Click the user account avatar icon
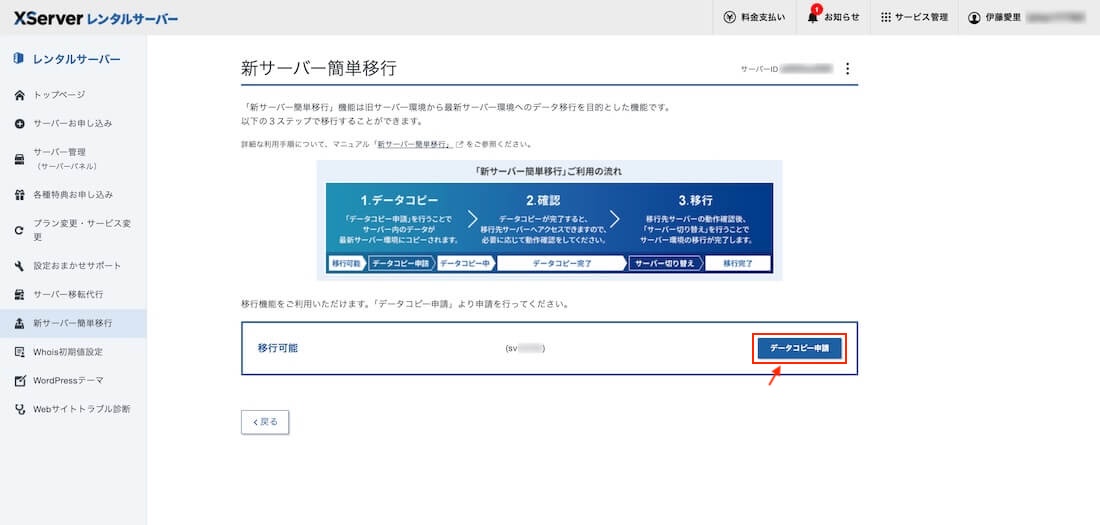 click(974, 18)
